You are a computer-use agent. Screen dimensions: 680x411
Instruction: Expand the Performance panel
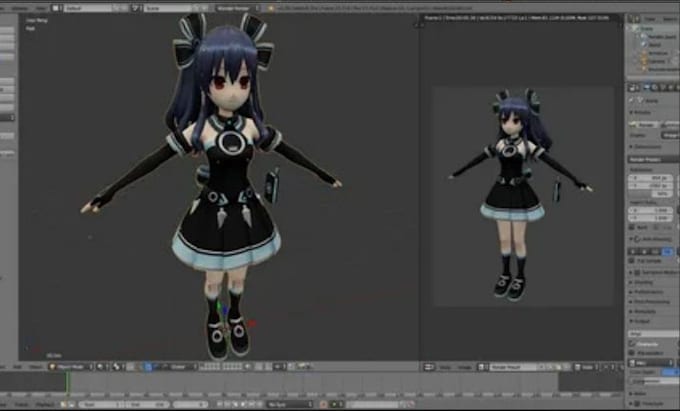[648, 292]
